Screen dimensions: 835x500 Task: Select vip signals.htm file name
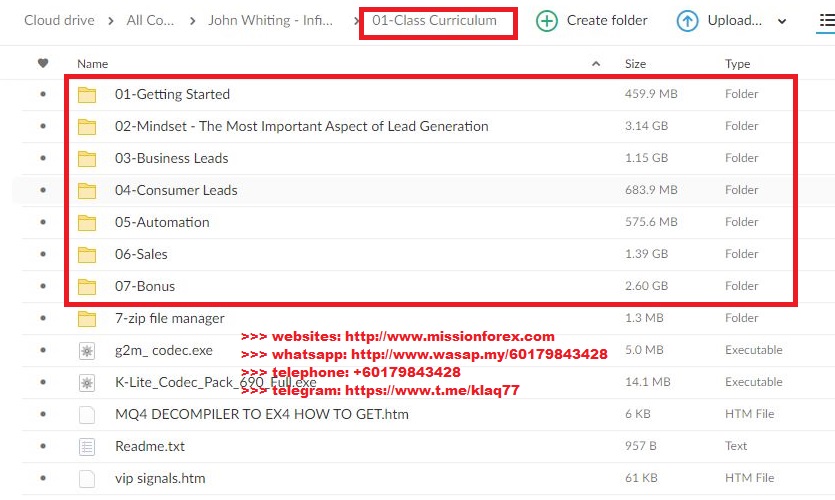pos(160,478)
